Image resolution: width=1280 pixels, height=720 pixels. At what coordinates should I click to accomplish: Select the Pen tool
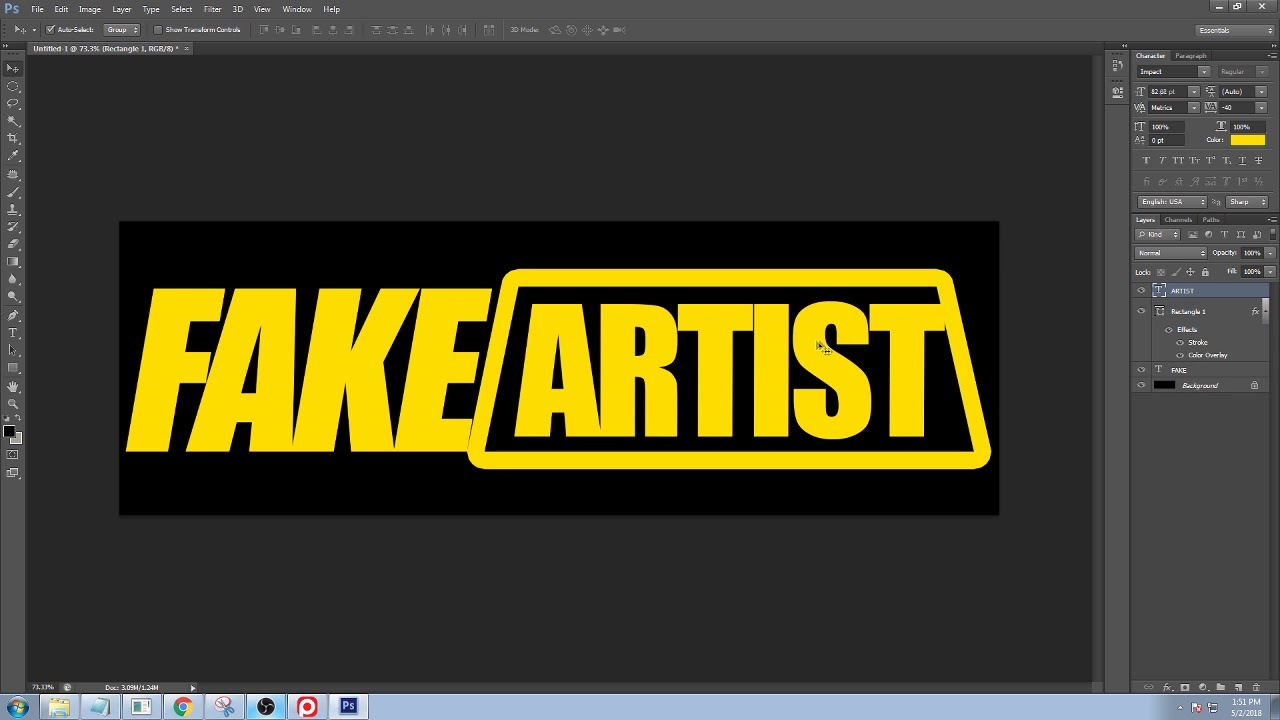(13, 316)
